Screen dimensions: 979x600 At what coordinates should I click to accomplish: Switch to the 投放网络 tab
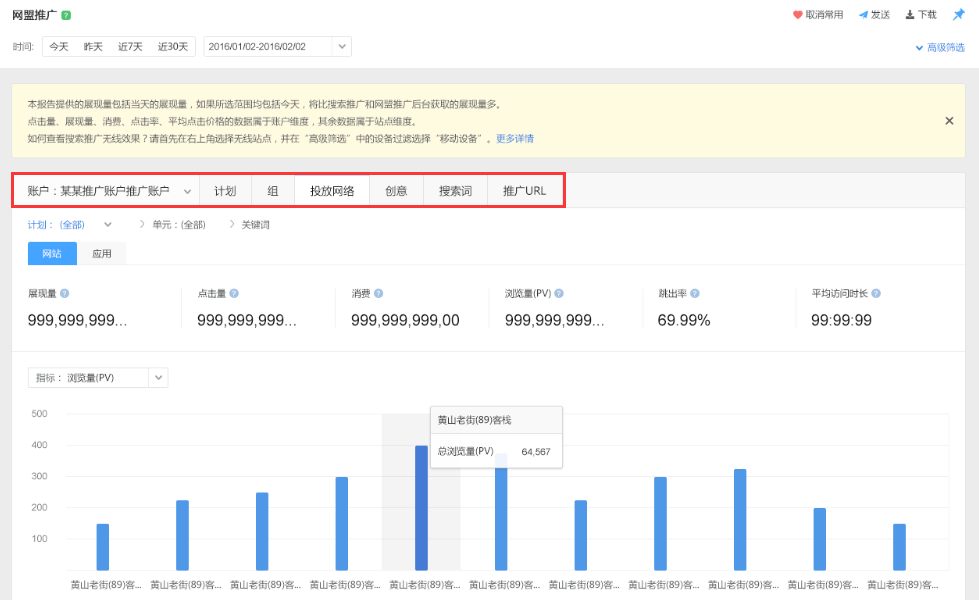pos(332,191)
